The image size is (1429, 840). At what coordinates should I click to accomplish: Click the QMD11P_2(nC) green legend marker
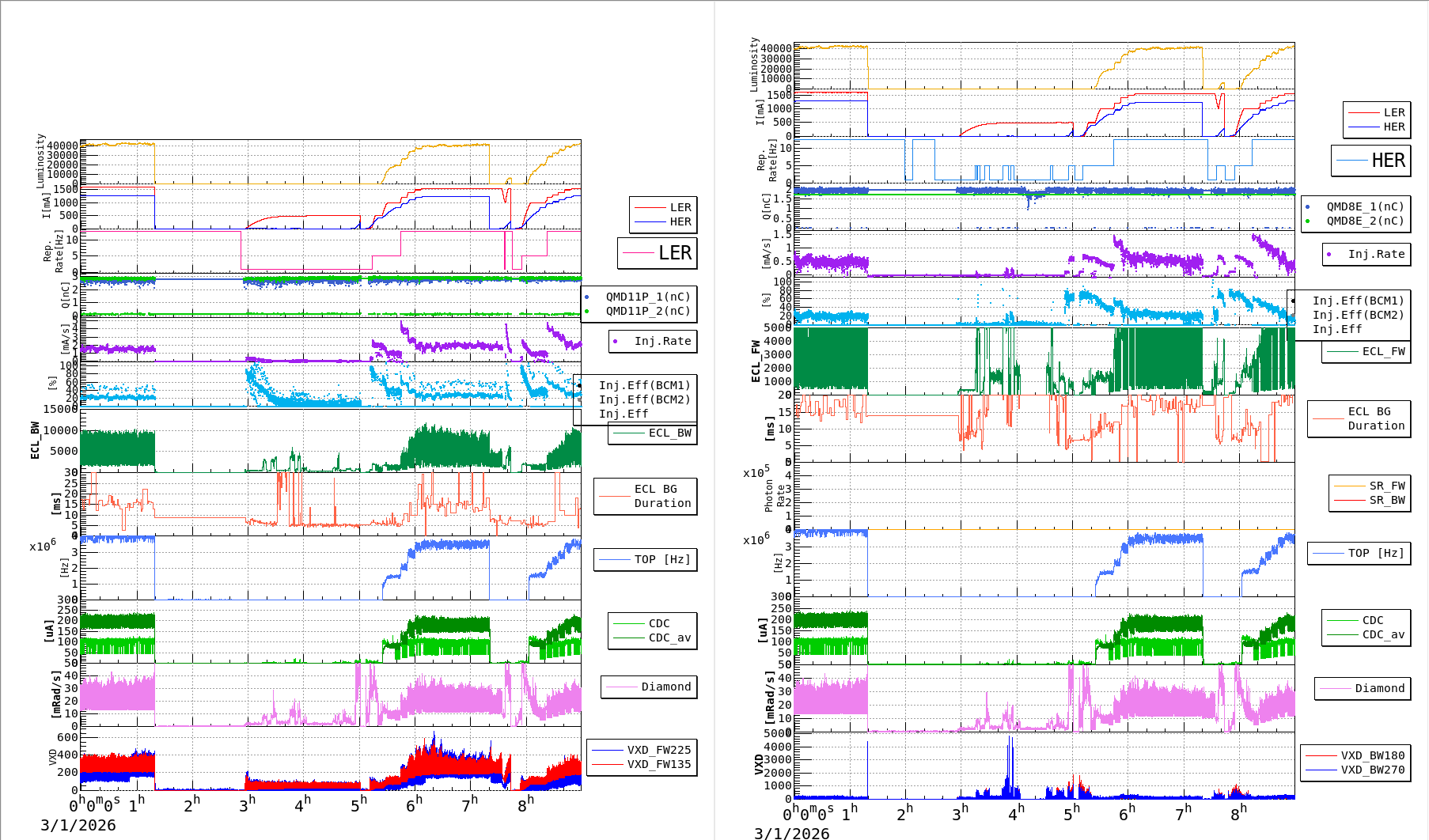[587, 311]
